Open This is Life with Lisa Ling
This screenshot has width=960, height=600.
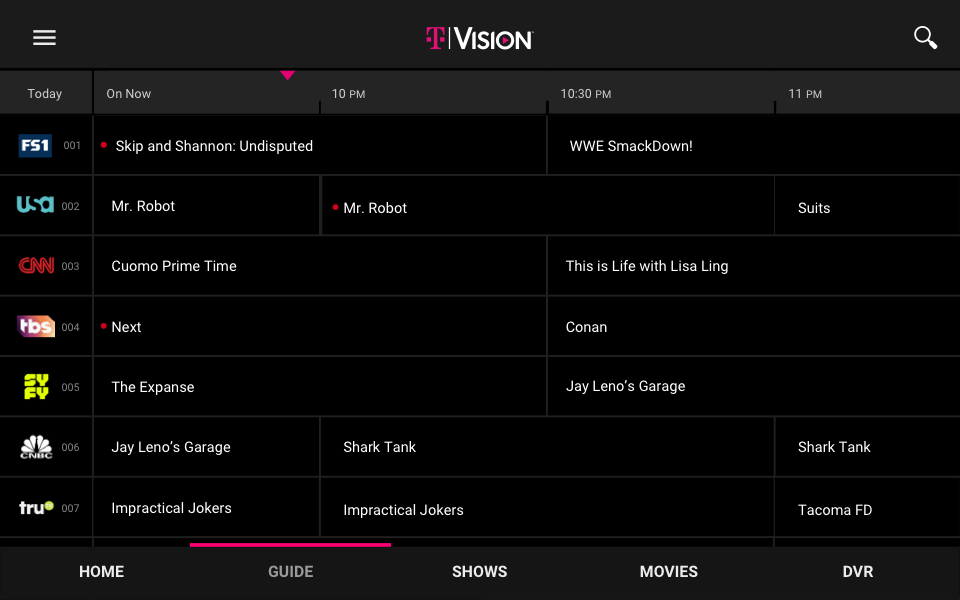click(x=754, y=266)
